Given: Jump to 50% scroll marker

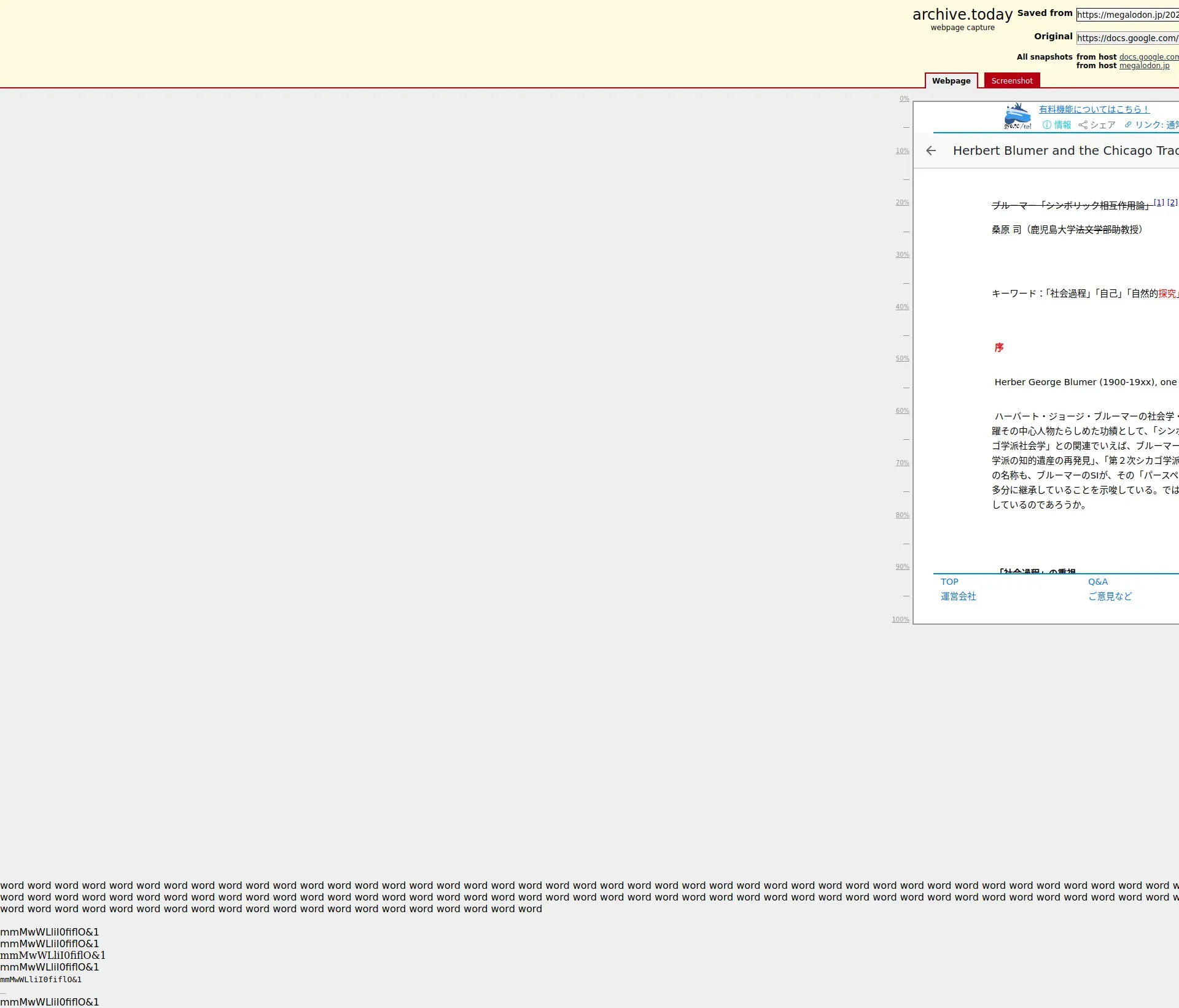Looking at the screenshot, I should [x=902, y=358].
